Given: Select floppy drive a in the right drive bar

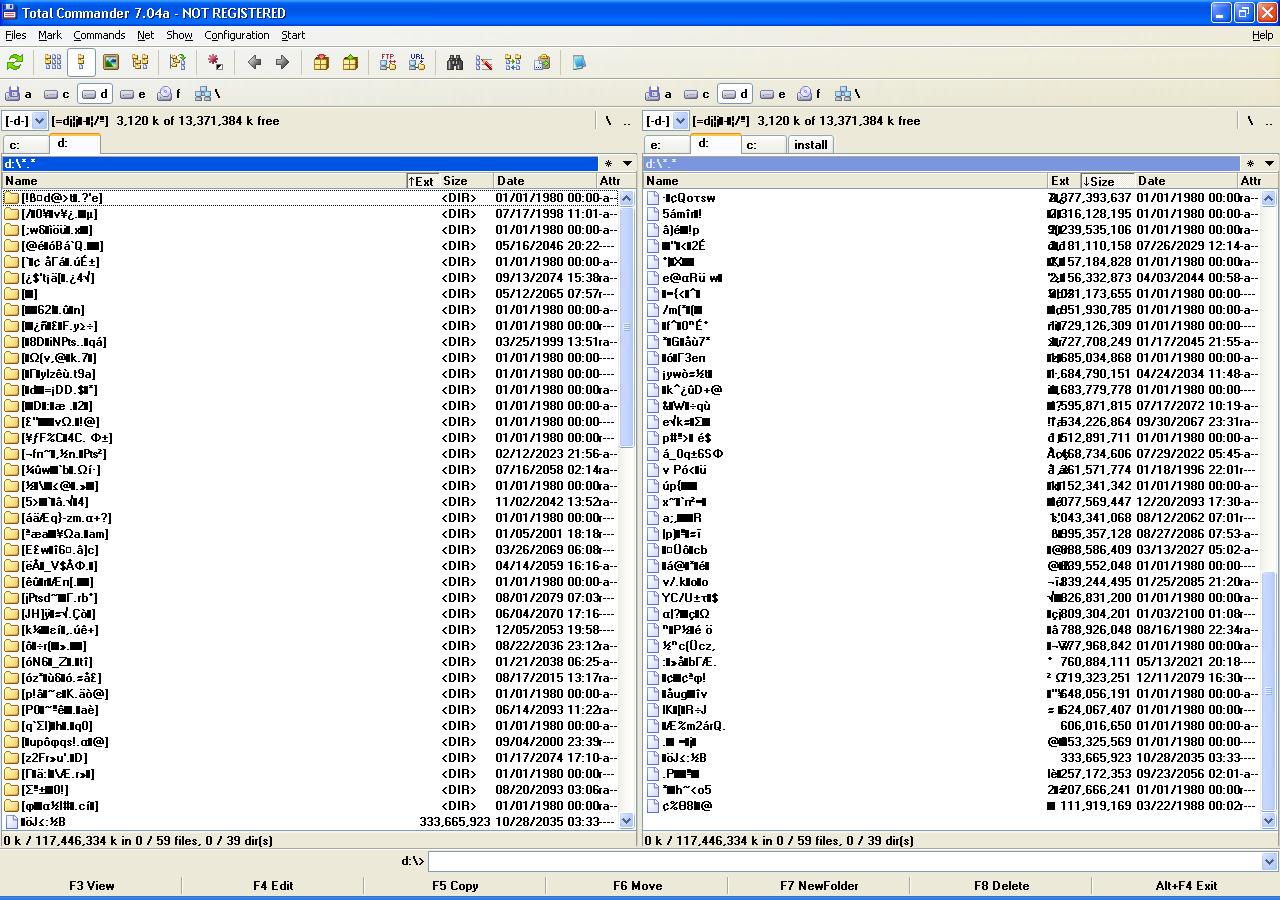Looking at the screenshot, I should [x=659, y=94].
